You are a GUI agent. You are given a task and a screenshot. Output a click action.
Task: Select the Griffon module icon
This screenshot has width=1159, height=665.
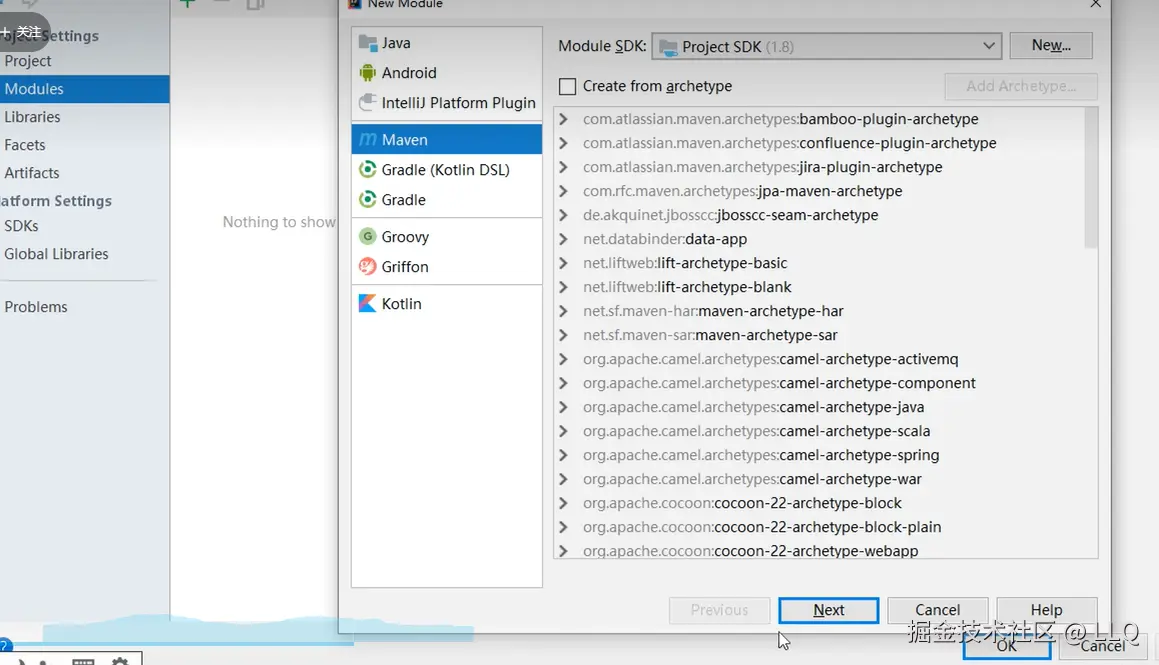click(x=367, y=266)
